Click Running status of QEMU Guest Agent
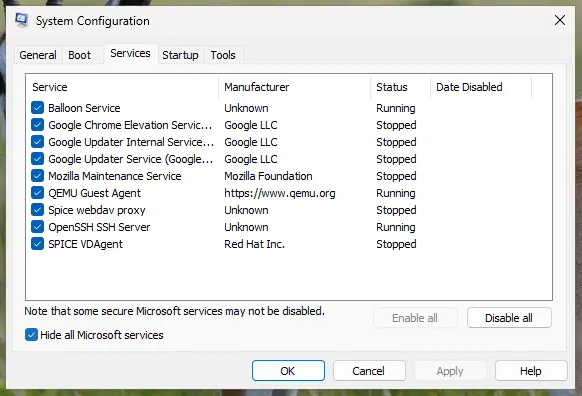Screen dimensions: 582x396 click(396, 193)
